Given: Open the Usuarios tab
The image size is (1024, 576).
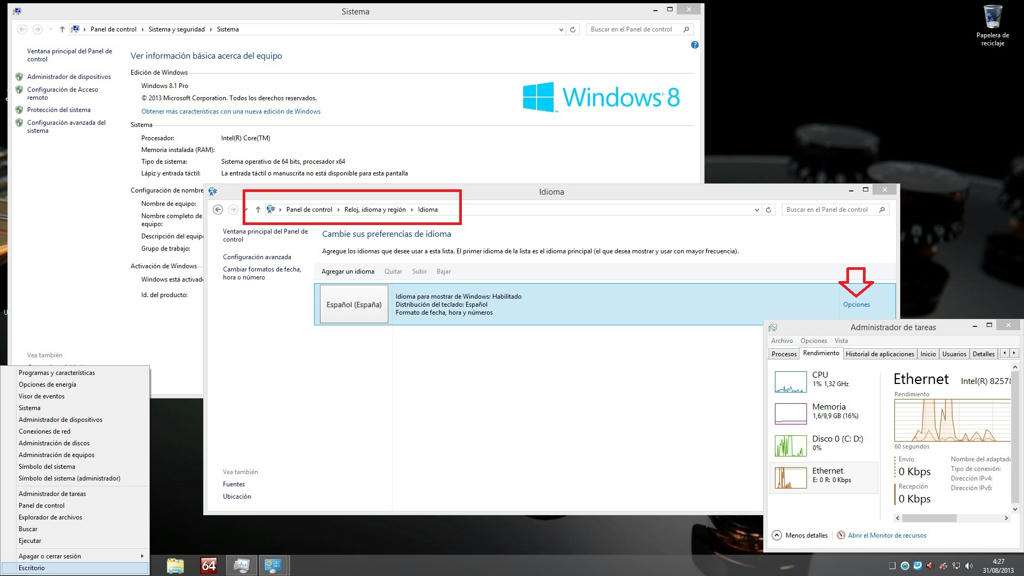Looking at the screenshot, I should [954, 354].
